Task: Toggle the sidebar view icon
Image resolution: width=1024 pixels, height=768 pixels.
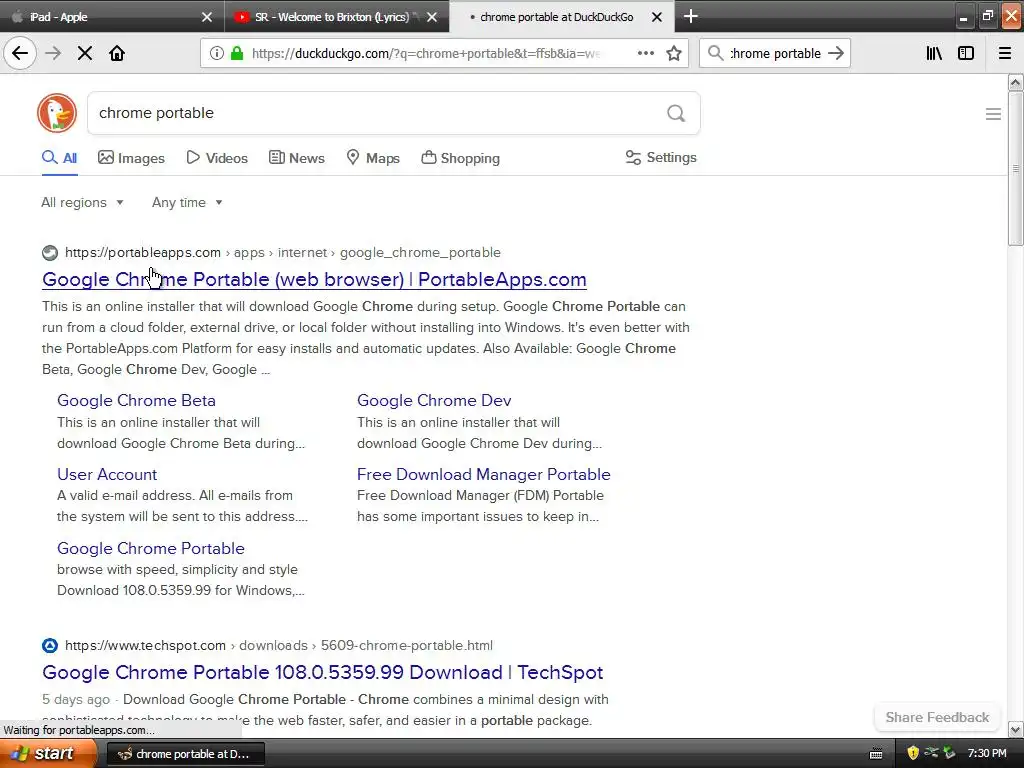Action: click(x=966, y=54)
